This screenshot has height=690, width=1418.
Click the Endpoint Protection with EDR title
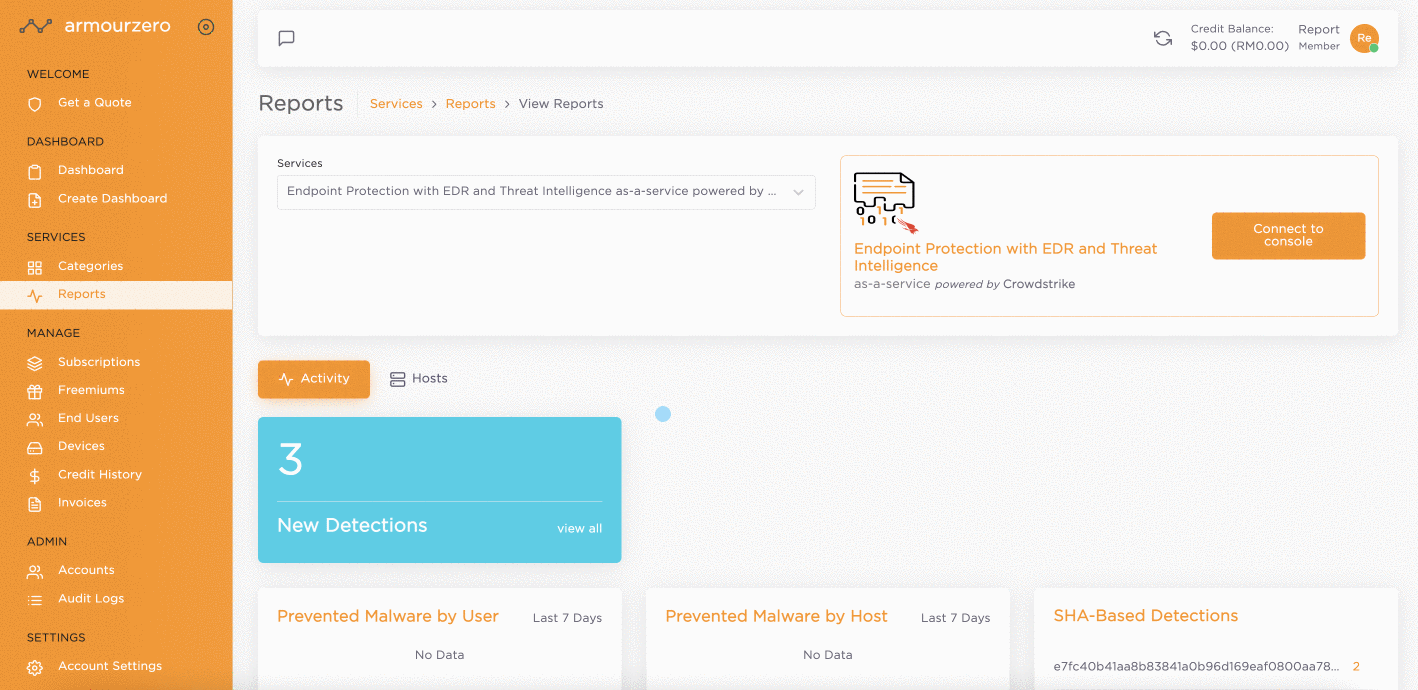coord(1005,257)
